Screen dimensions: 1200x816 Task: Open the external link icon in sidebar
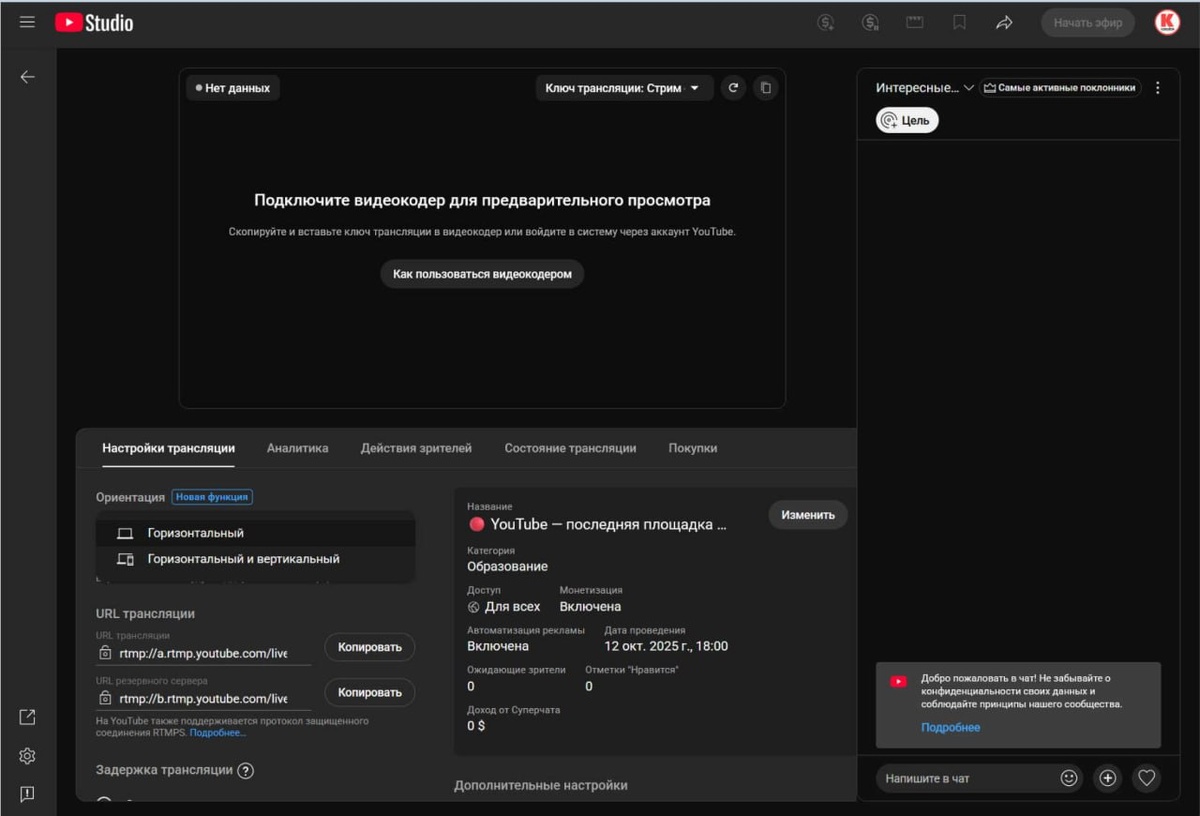27,717
